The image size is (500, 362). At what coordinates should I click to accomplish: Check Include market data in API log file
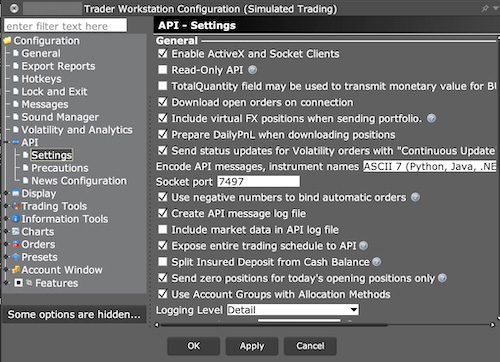(x=163, y=229)
